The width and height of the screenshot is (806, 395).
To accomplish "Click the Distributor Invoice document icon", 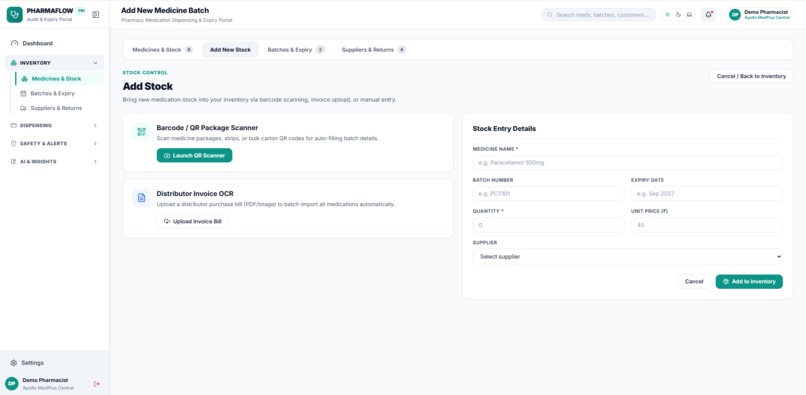I will (x=141, y=198).
